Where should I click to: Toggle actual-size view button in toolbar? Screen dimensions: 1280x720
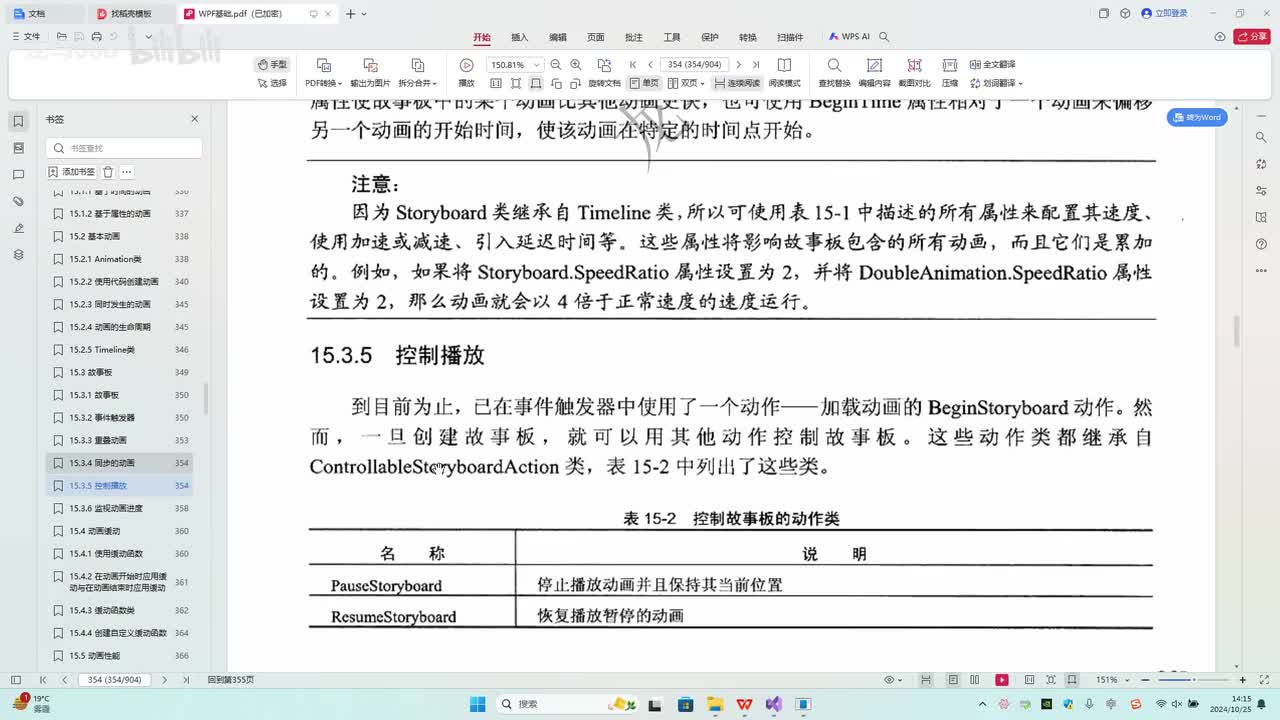click(x=498, y=83)
